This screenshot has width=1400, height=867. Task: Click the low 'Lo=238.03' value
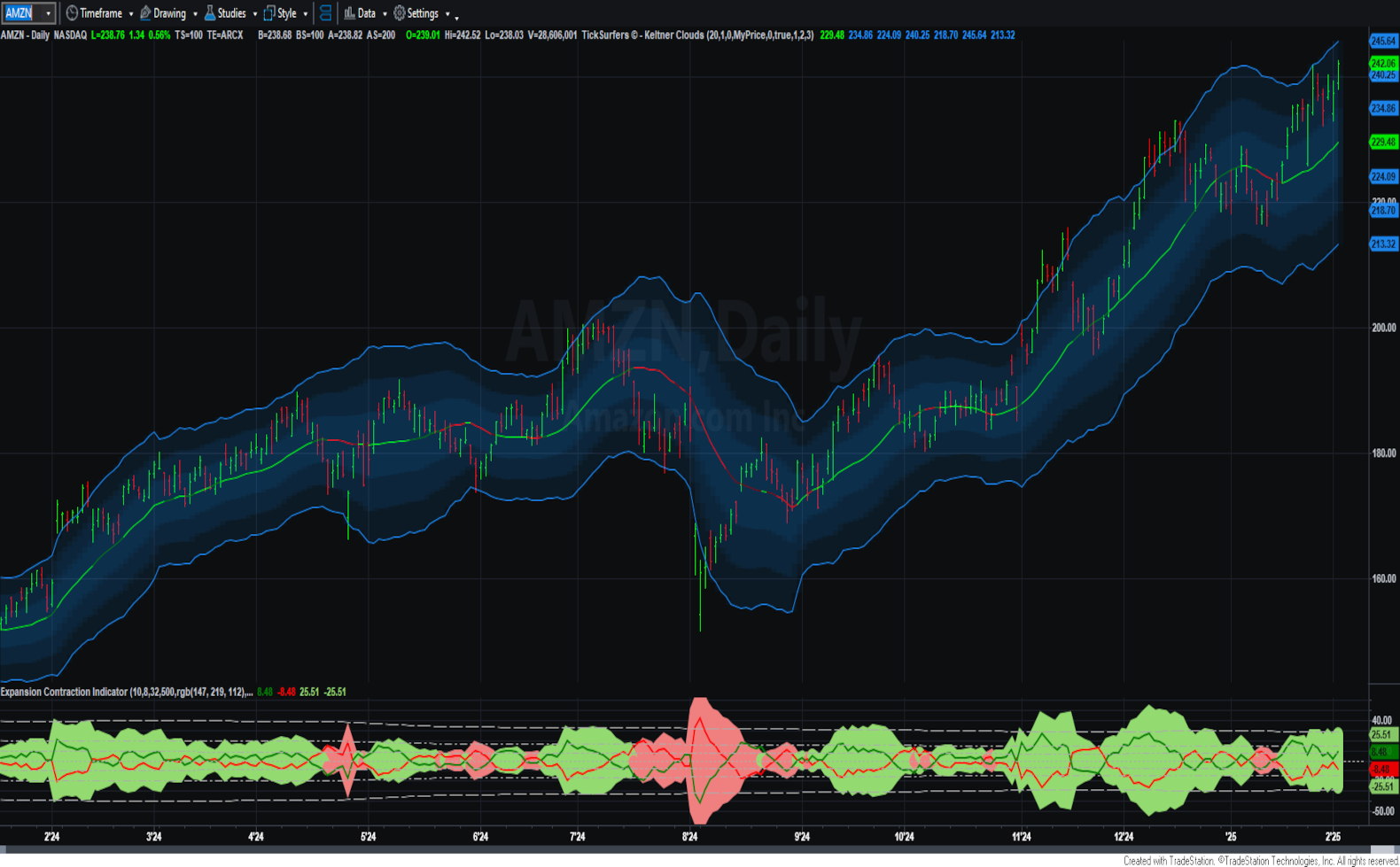point(504,35)
